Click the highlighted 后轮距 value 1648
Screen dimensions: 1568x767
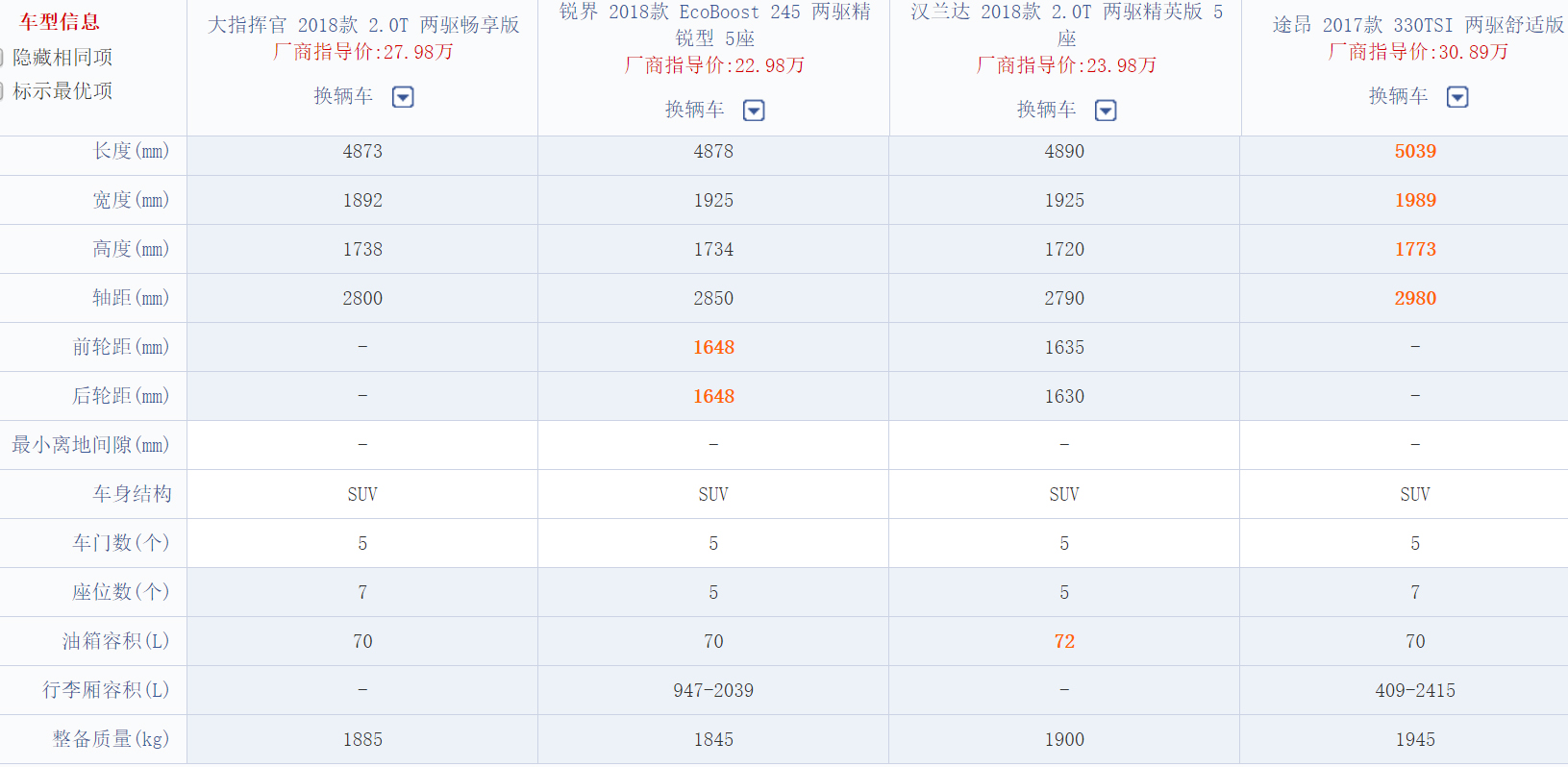pyautogui.click(x=713, y=396)
